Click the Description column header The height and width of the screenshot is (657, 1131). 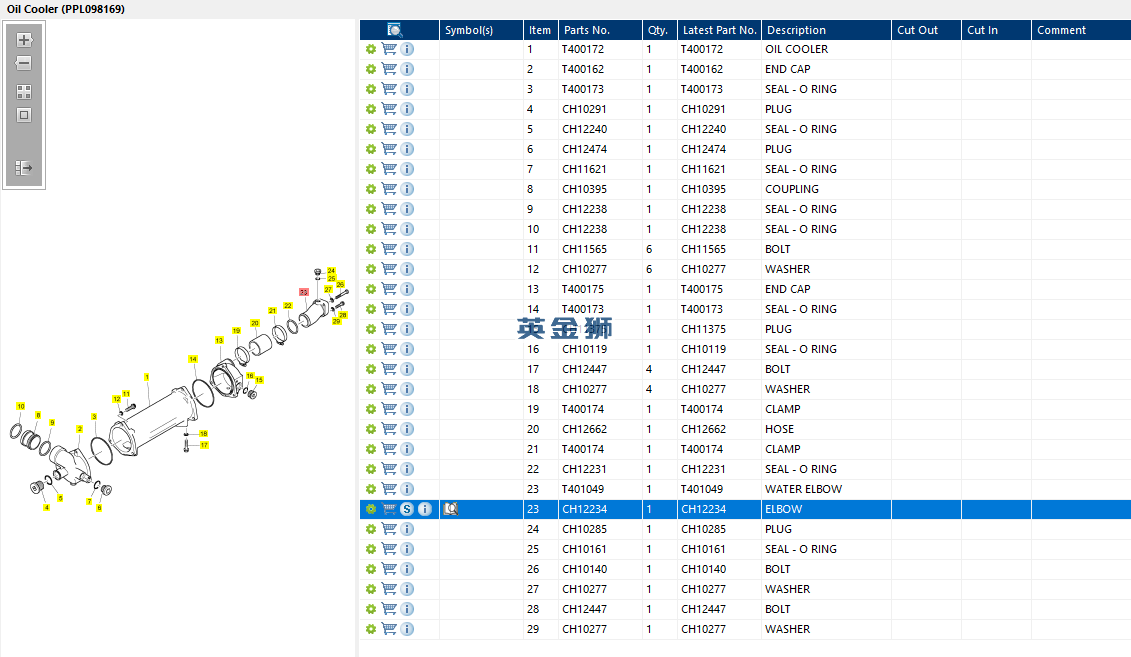pos(826,30)
